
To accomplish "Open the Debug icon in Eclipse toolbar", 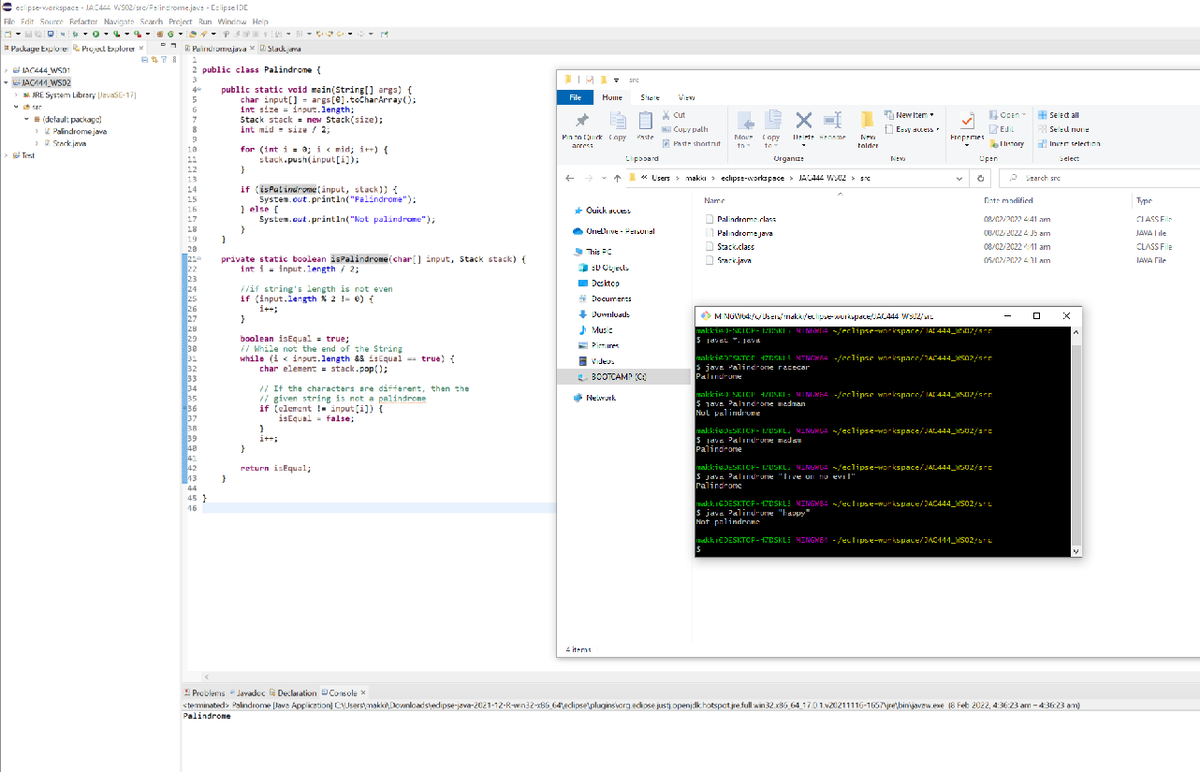I will click(x=76, y=35).
